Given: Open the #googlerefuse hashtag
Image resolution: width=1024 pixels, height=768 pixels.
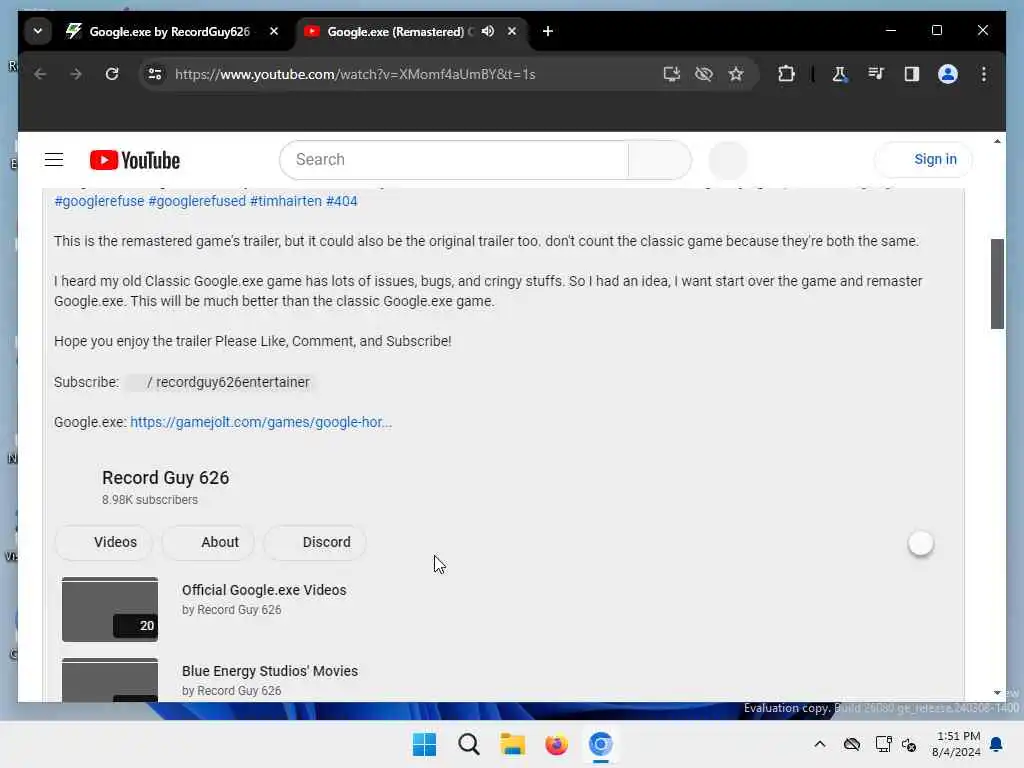Looking at the screenshot, I should [99, 201].
